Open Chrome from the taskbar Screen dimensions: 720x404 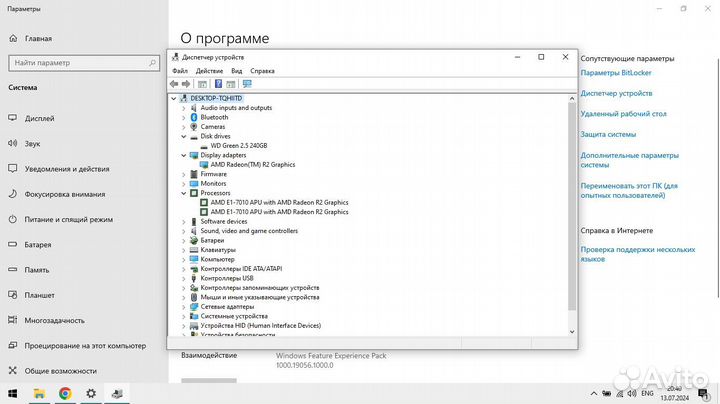pos(65,393)
